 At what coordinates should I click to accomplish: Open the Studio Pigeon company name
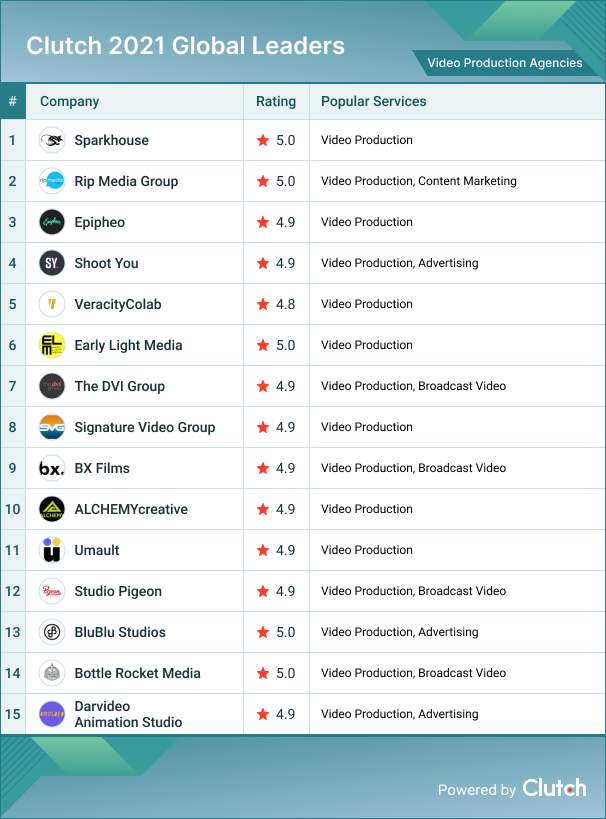coord(118,591)
